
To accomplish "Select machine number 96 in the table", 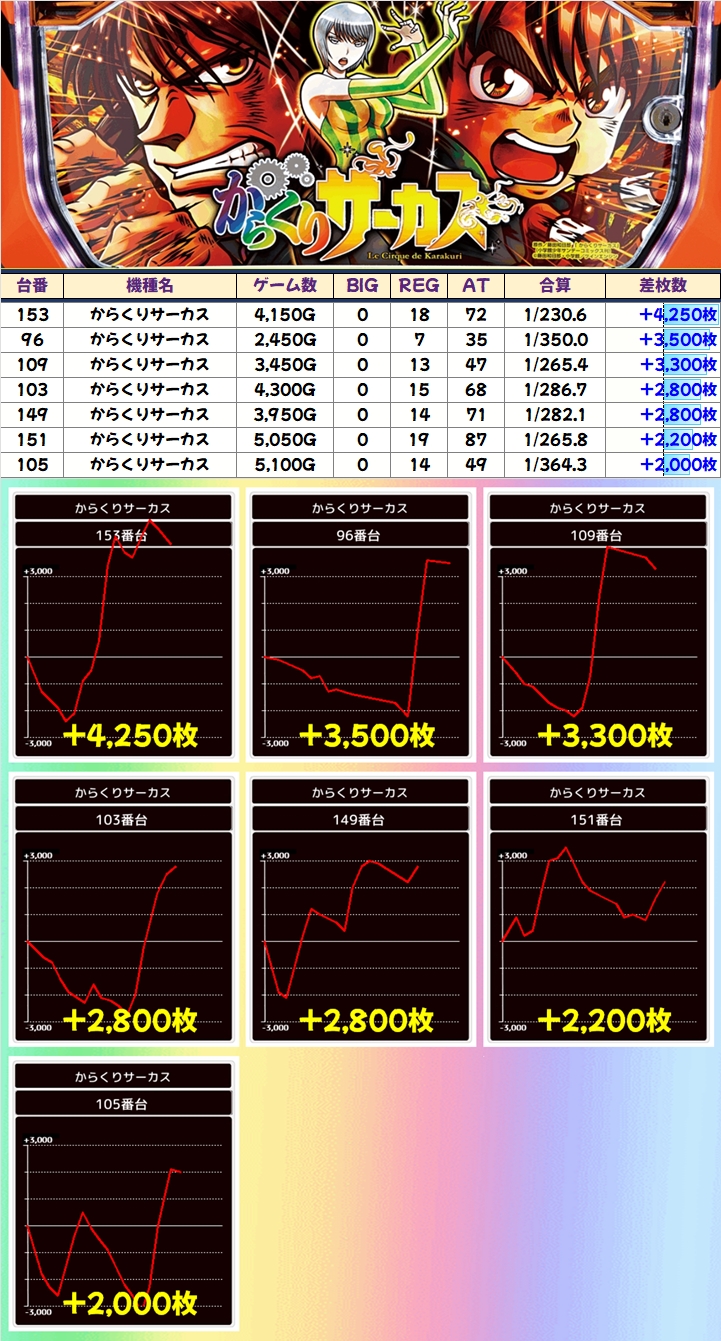I will (32, 340).
